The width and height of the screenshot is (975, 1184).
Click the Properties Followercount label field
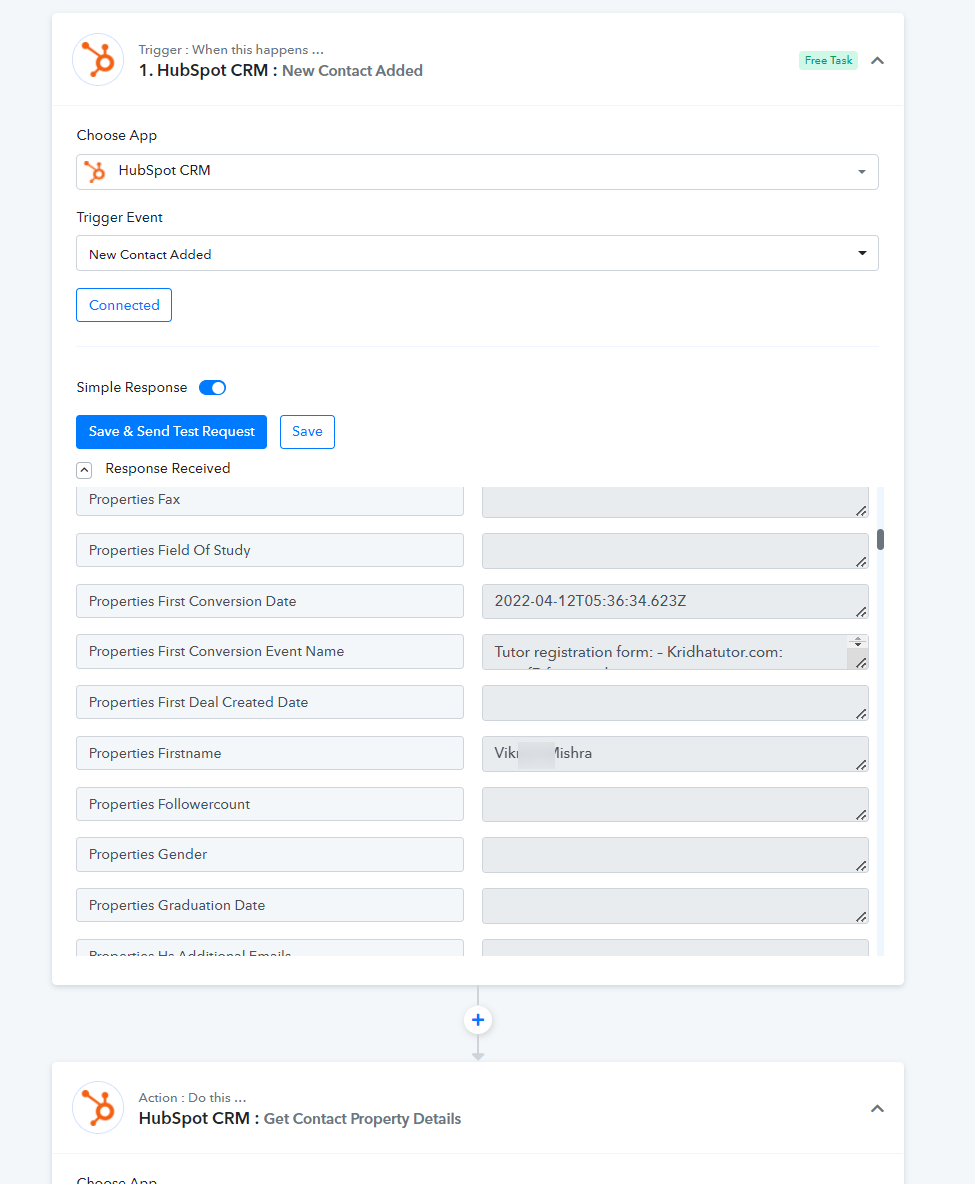[270, 804]
